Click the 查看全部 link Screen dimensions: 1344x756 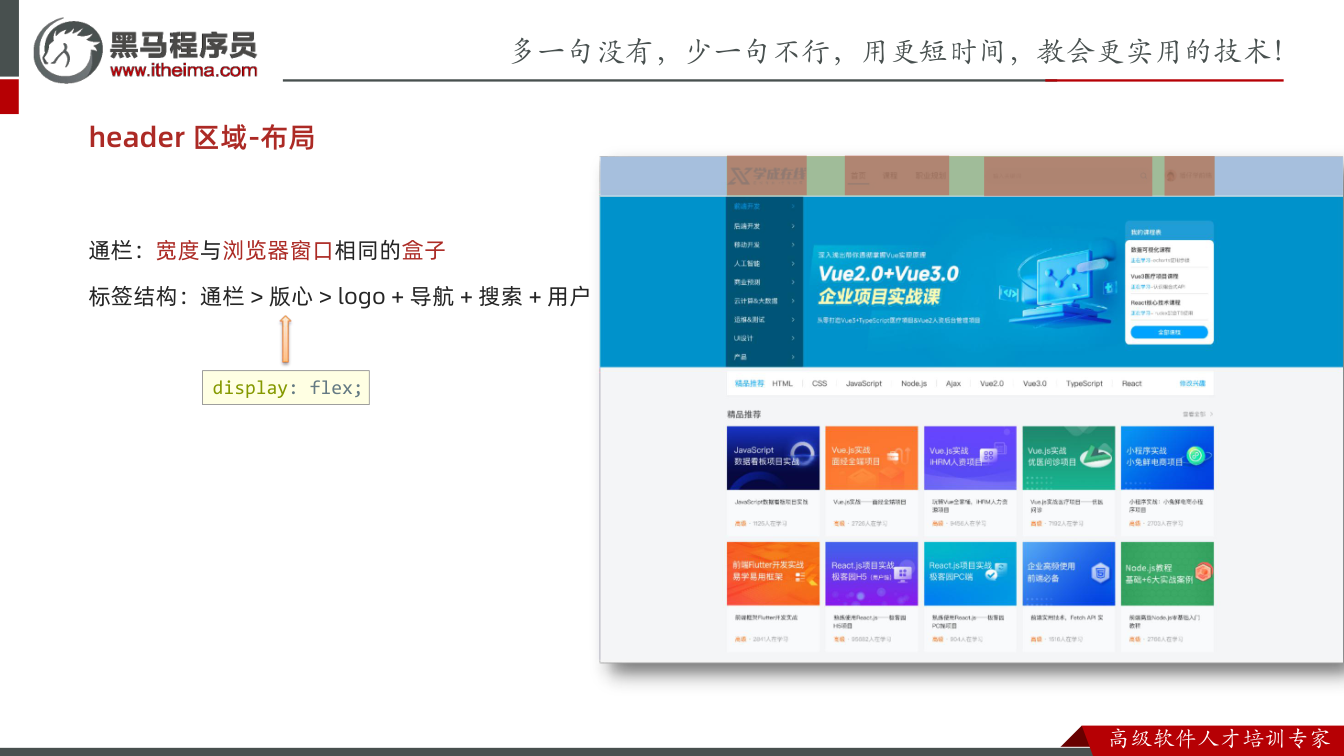[1196, 413]
